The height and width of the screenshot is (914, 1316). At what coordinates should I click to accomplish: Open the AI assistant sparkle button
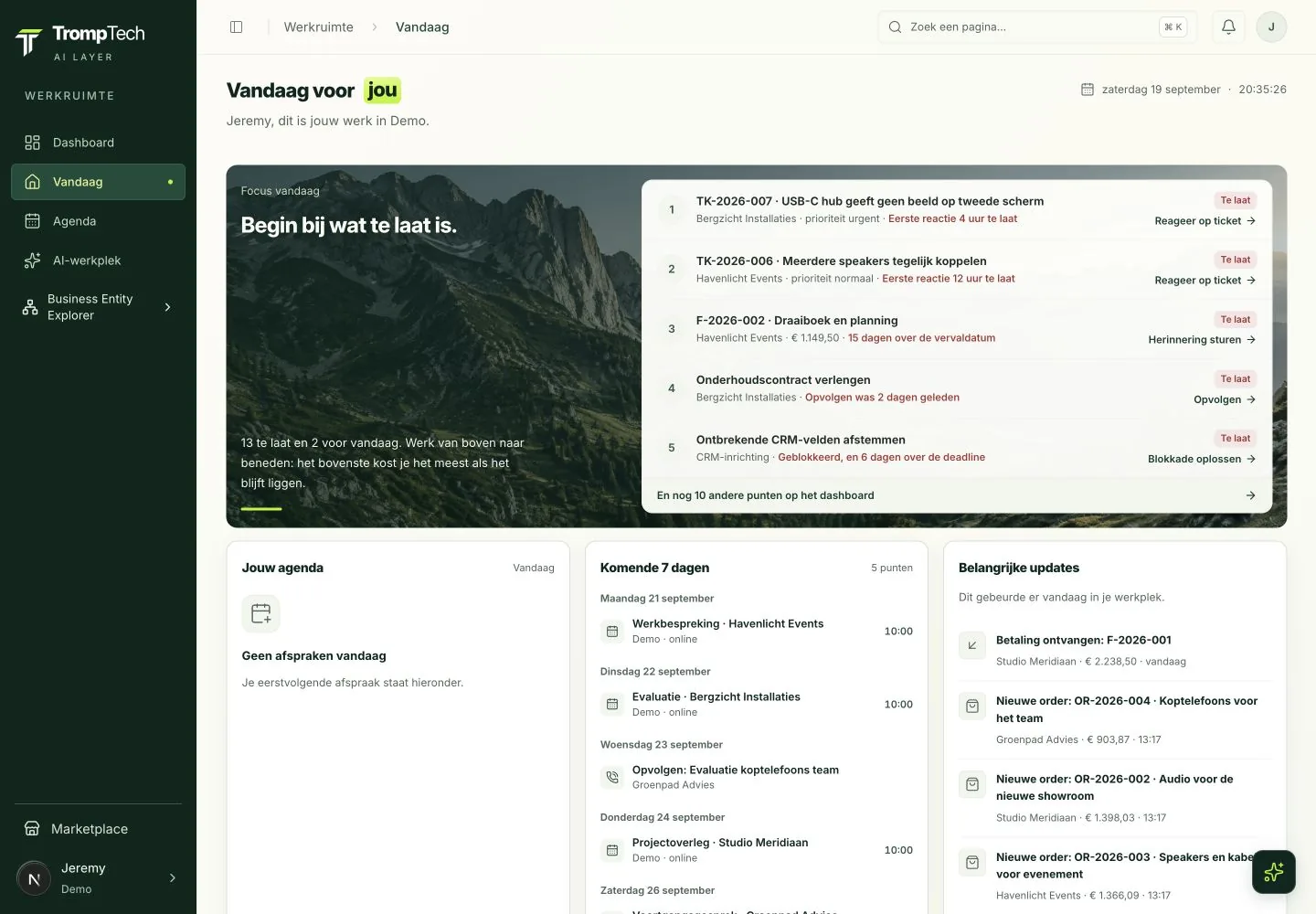click(1274, 872)
